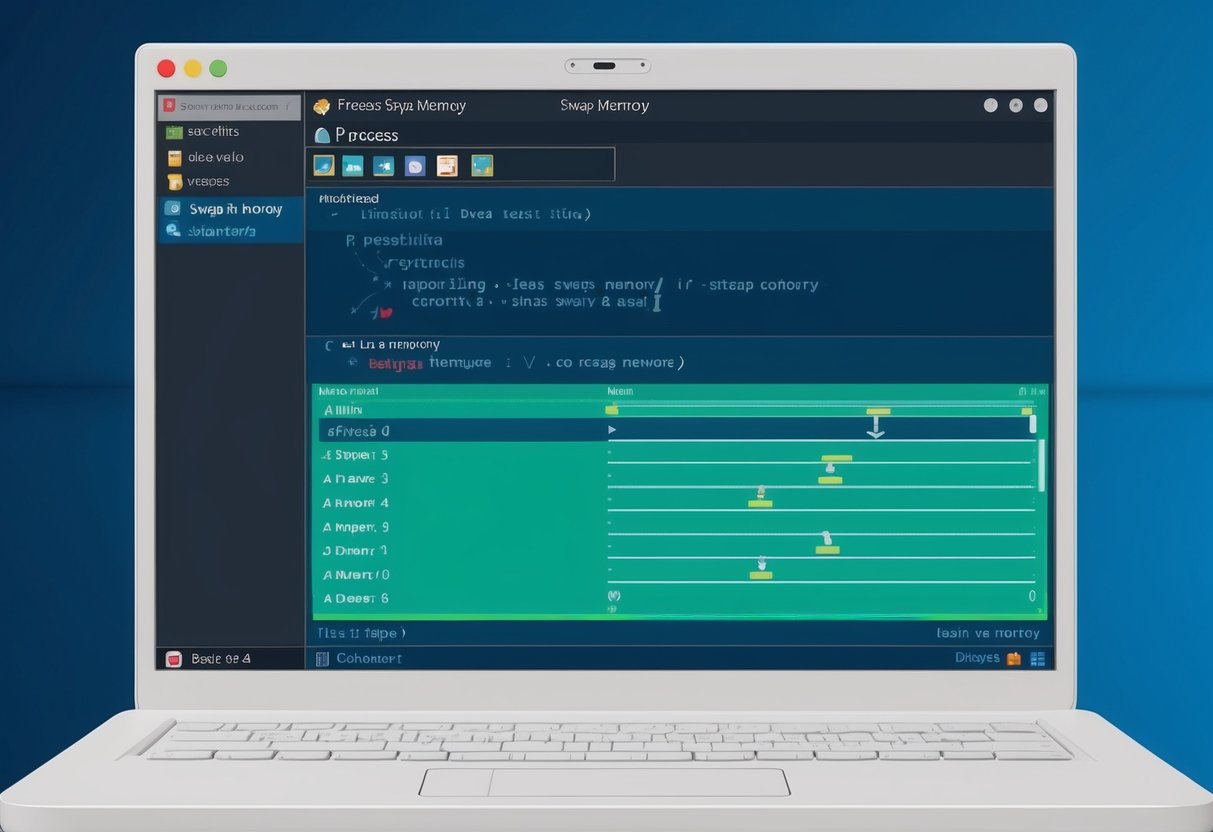Click the 'Cohontert' label in status bar

pos(369,658)
